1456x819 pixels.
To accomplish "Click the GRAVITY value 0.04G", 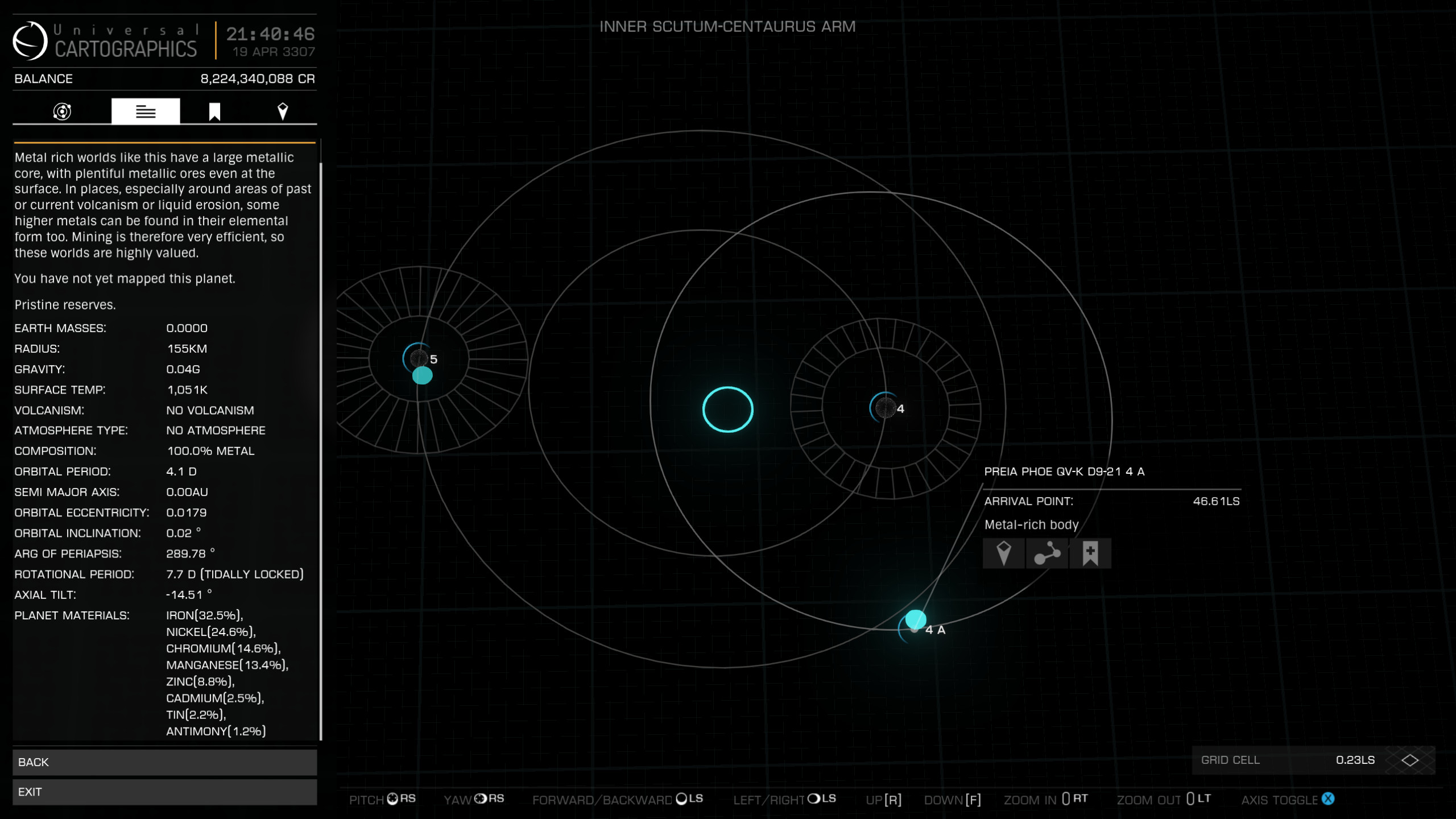I will click(183, 369).
